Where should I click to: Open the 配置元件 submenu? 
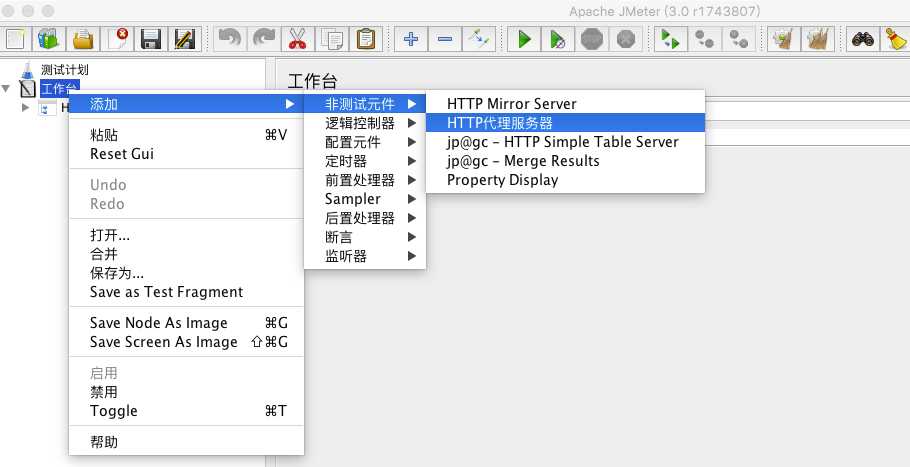click(x=364, y=142)
